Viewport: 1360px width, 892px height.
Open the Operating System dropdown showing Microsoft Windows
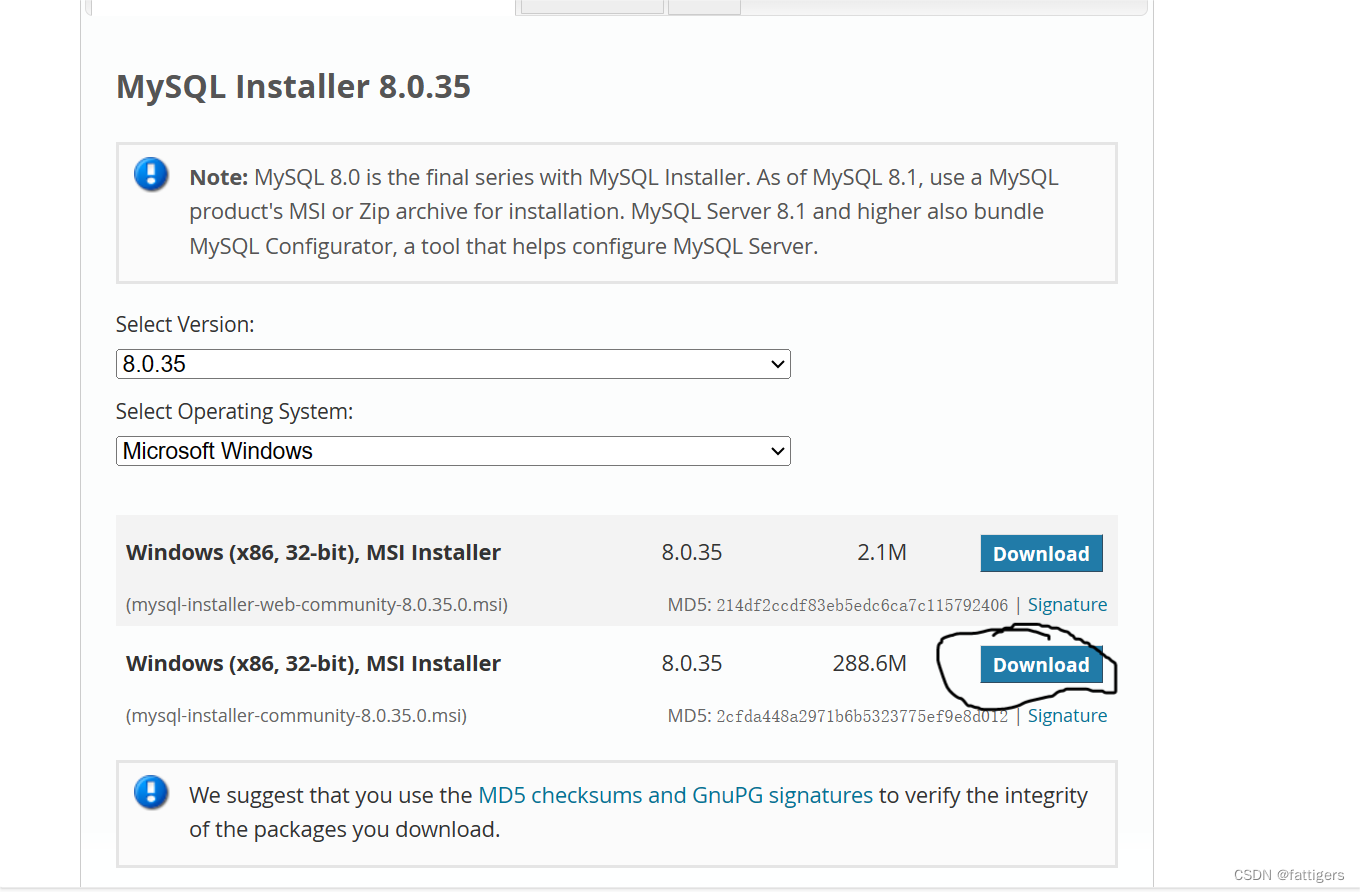[x=453, y=451]
